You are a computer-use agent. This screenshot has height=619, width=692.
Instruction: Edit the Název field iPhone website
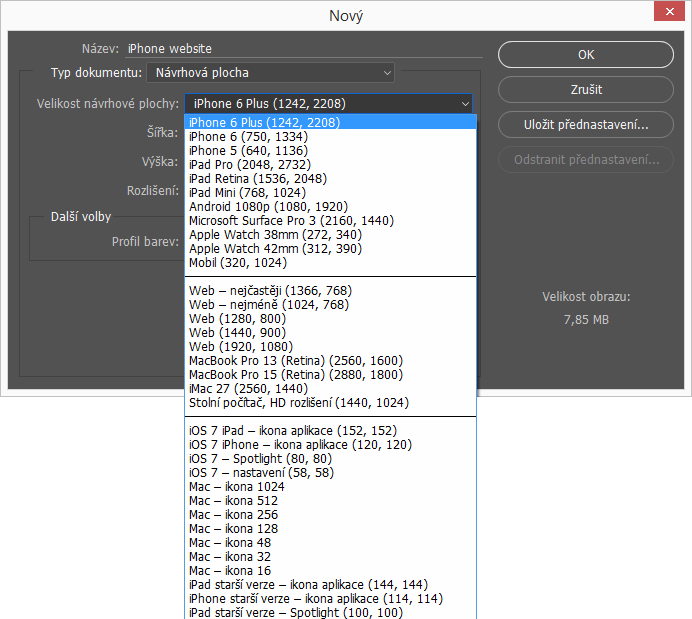(304, 49)
